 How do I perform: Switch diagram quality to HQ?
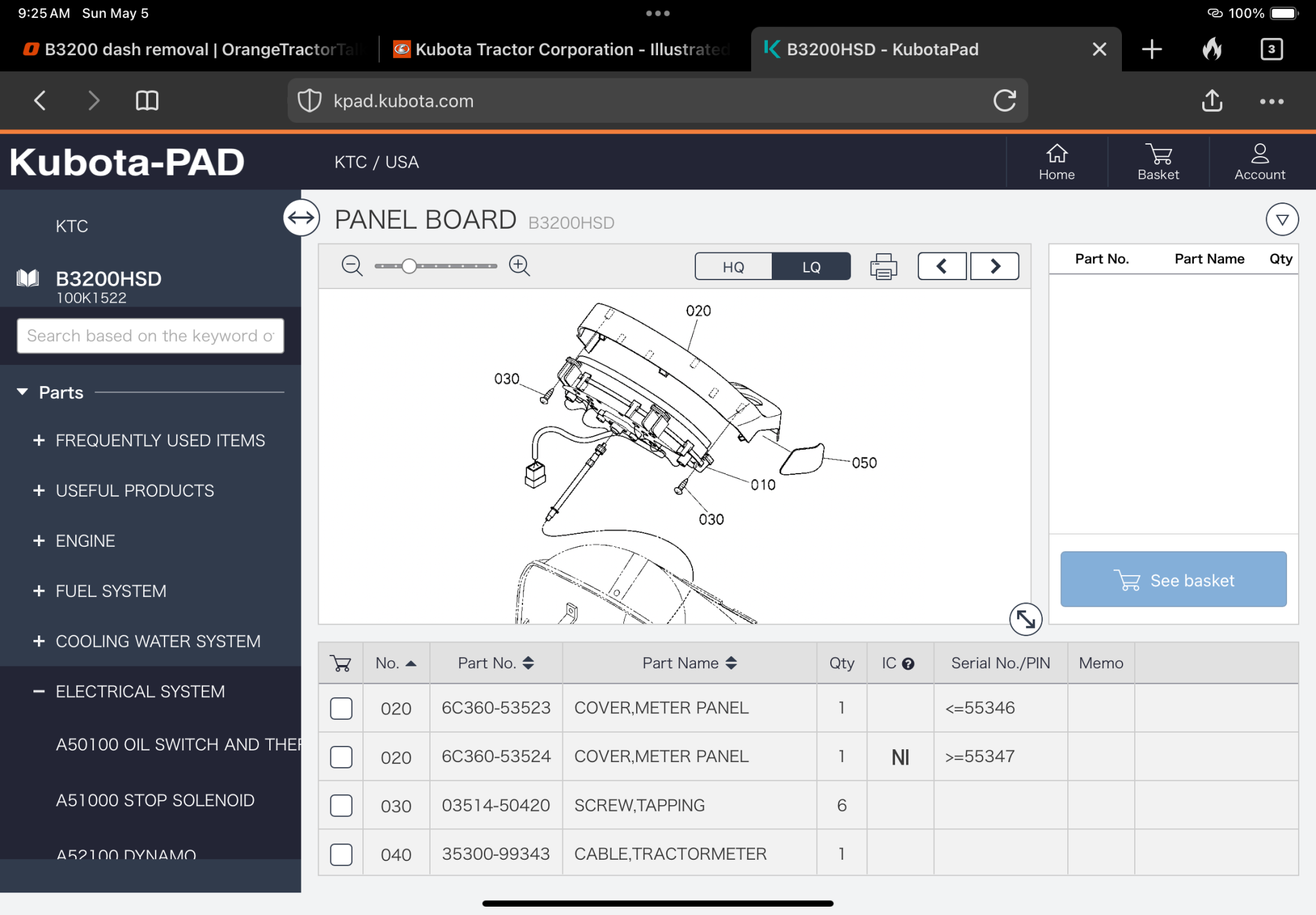tap(733, 267)
